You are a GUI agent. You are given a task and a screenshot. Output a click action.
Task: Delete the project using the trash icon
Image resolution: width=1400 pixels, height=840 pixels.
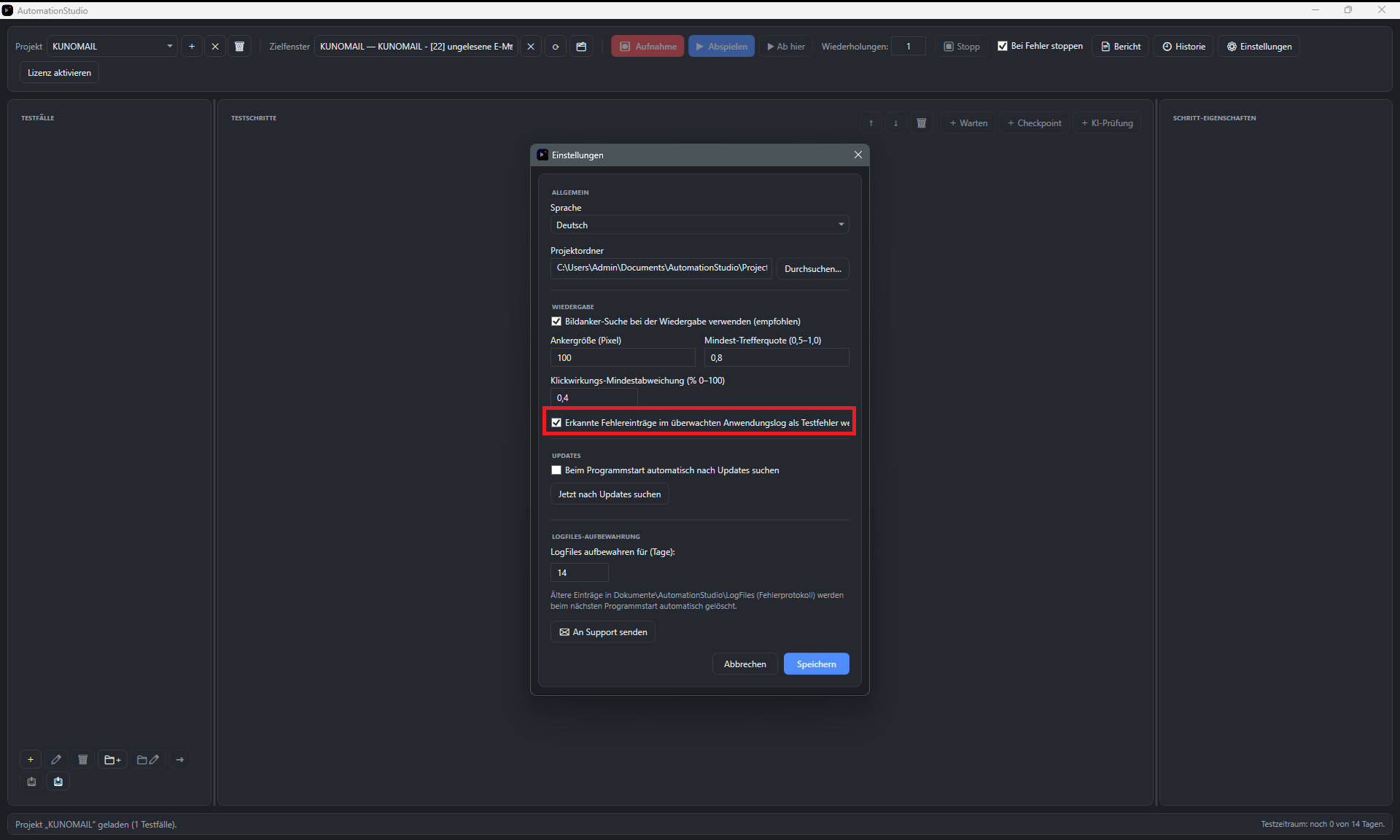pyautogui.click(x=239, y=46)
